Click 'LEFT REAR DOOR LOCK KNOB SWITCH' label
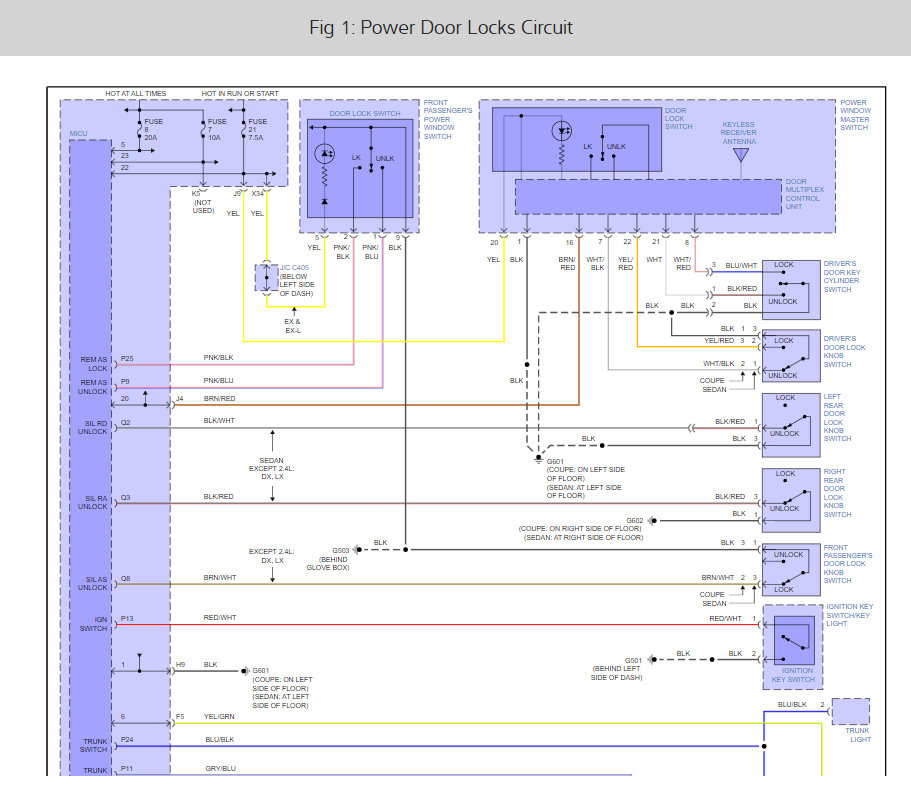Image resolution: width=911 pixels, height=798 pixels. pyautogui.click(x=837, y=418)
